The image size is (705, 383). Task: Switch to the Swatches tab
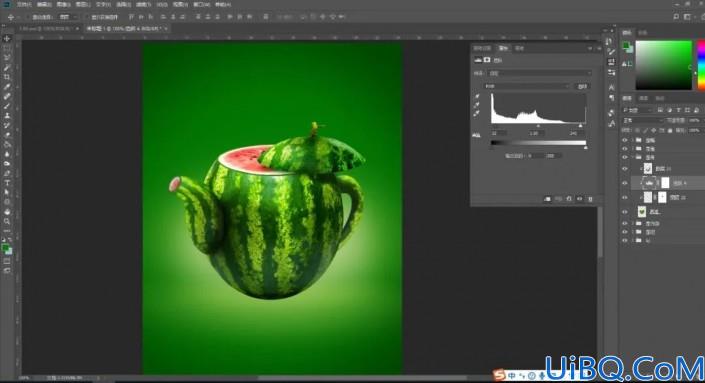point(643,33)
